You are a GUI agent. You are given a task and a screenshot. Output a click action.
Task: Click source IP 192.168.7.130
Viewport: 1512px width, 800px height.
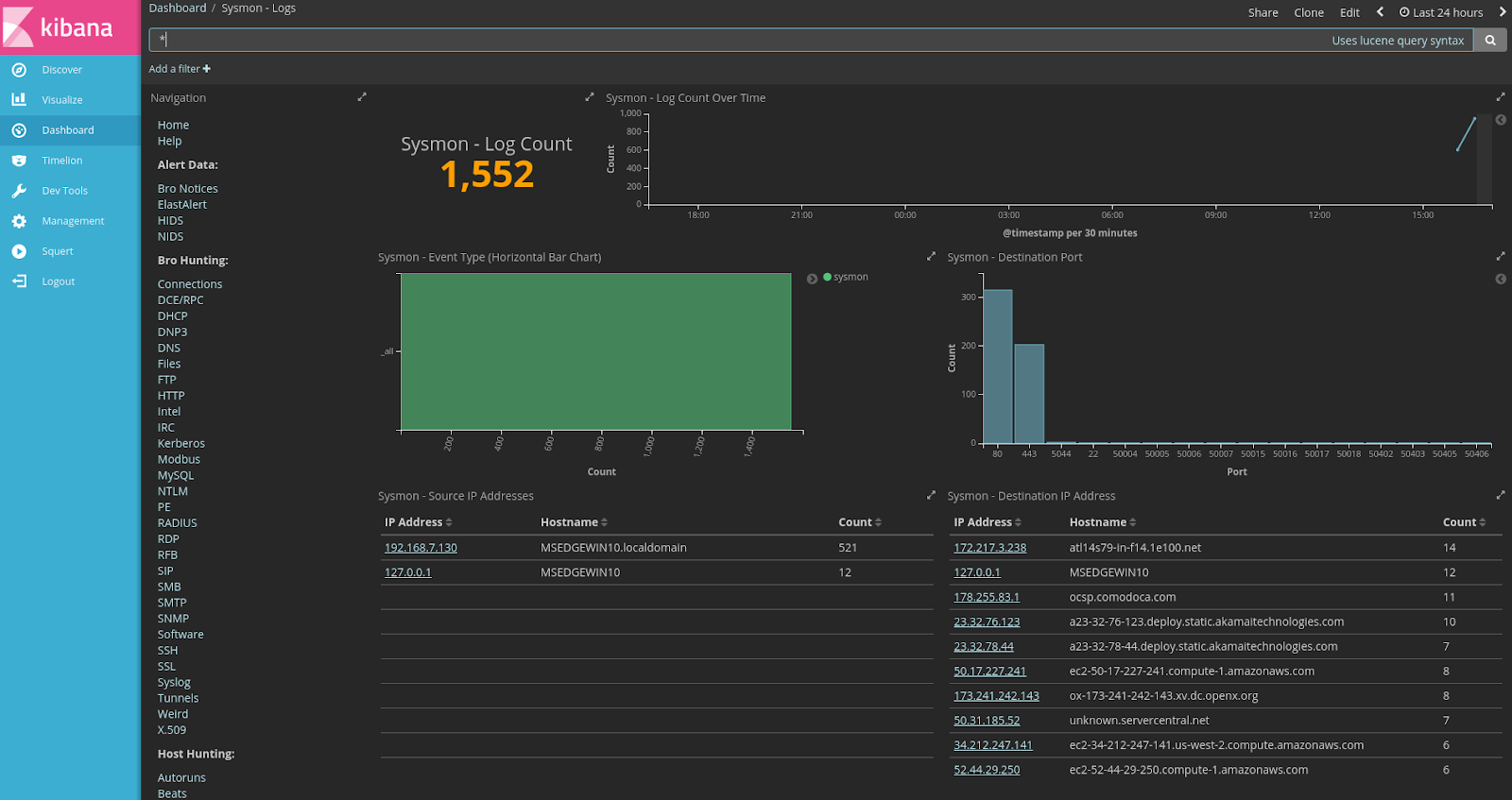pos(421,548)
